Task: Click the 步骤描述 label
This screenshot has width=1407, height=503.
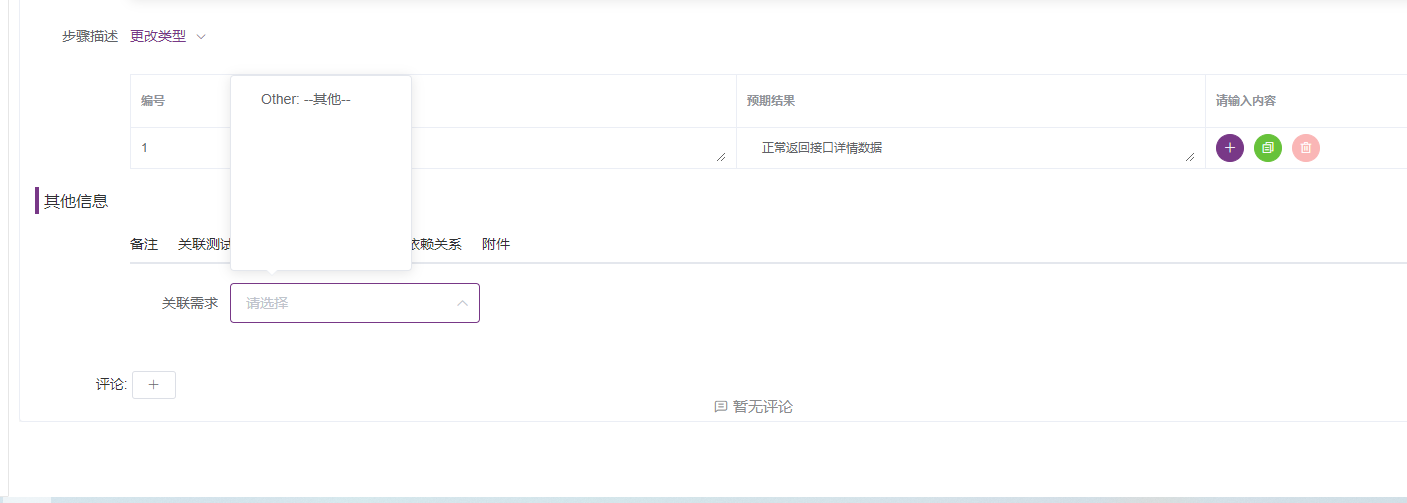Action: point(90,36)
